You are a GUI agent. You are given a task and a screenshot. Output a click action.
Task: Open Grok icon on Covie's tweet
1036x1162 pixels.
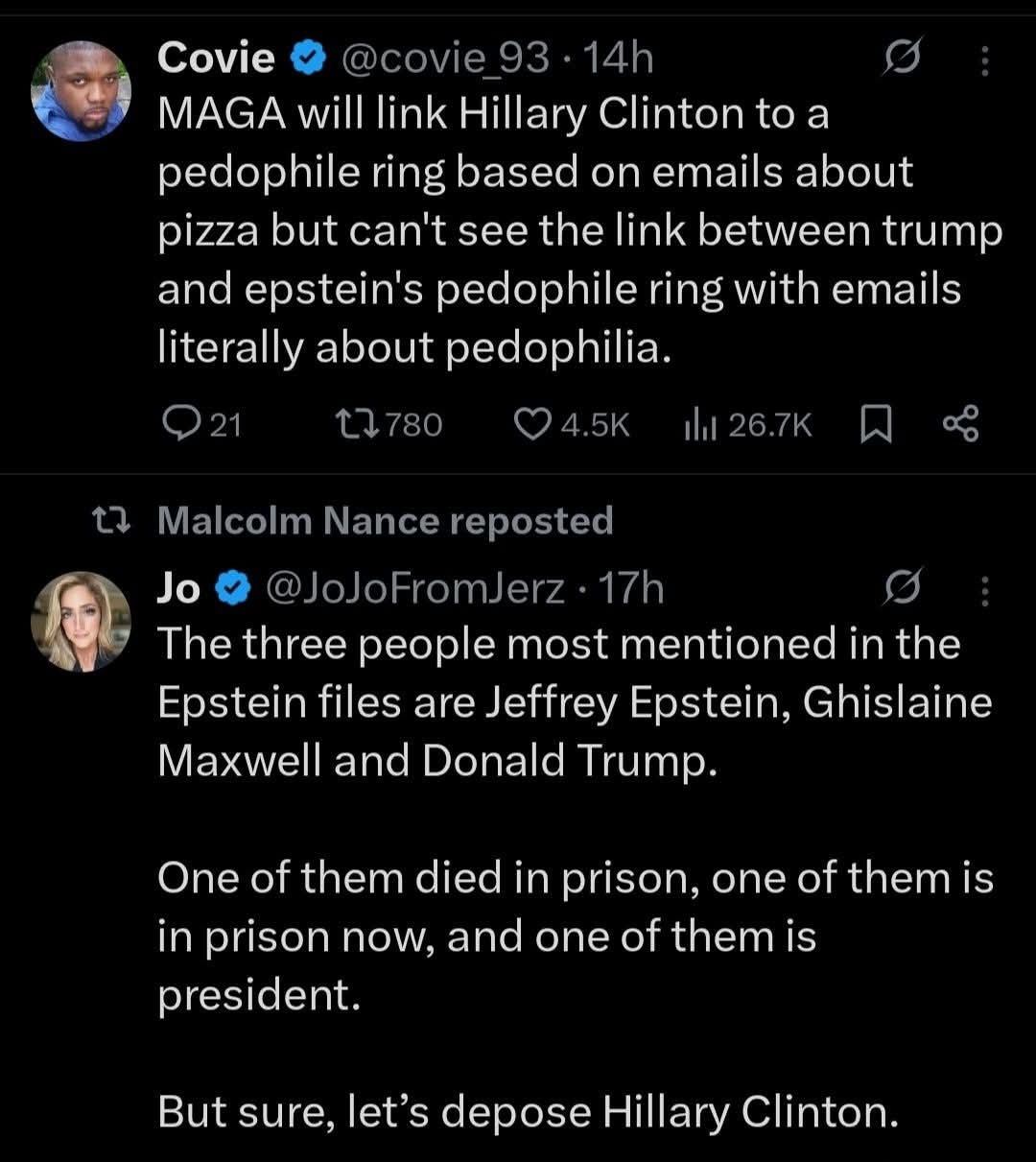pyautogui.click(x=904, y=59)
